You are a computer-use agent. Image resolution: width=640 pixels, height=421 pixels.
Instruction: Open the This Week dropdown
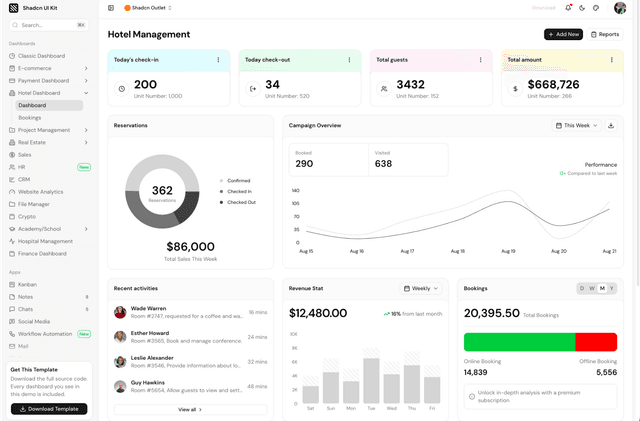(576, 125)
